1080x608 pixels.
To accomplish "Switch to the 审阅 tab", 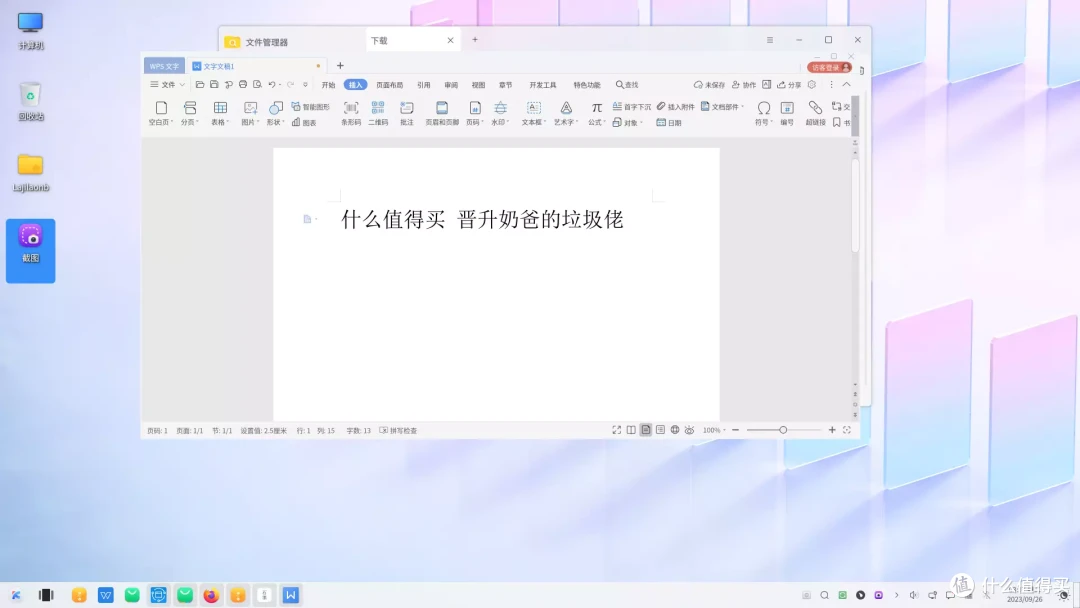I will tap(451, 85).
